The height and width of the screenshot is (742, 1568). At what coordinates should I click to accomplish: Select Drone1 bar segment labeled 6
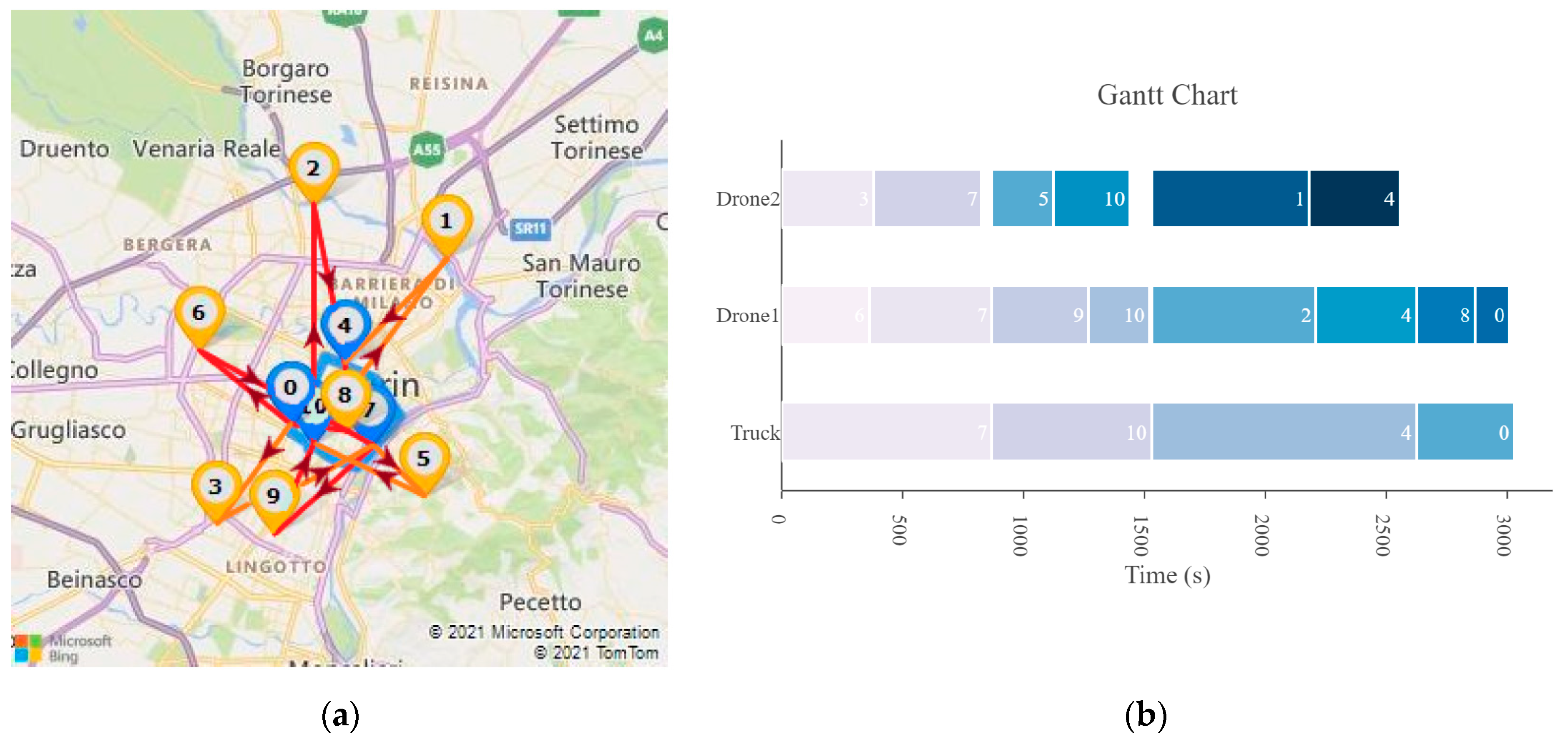[825, 315]
